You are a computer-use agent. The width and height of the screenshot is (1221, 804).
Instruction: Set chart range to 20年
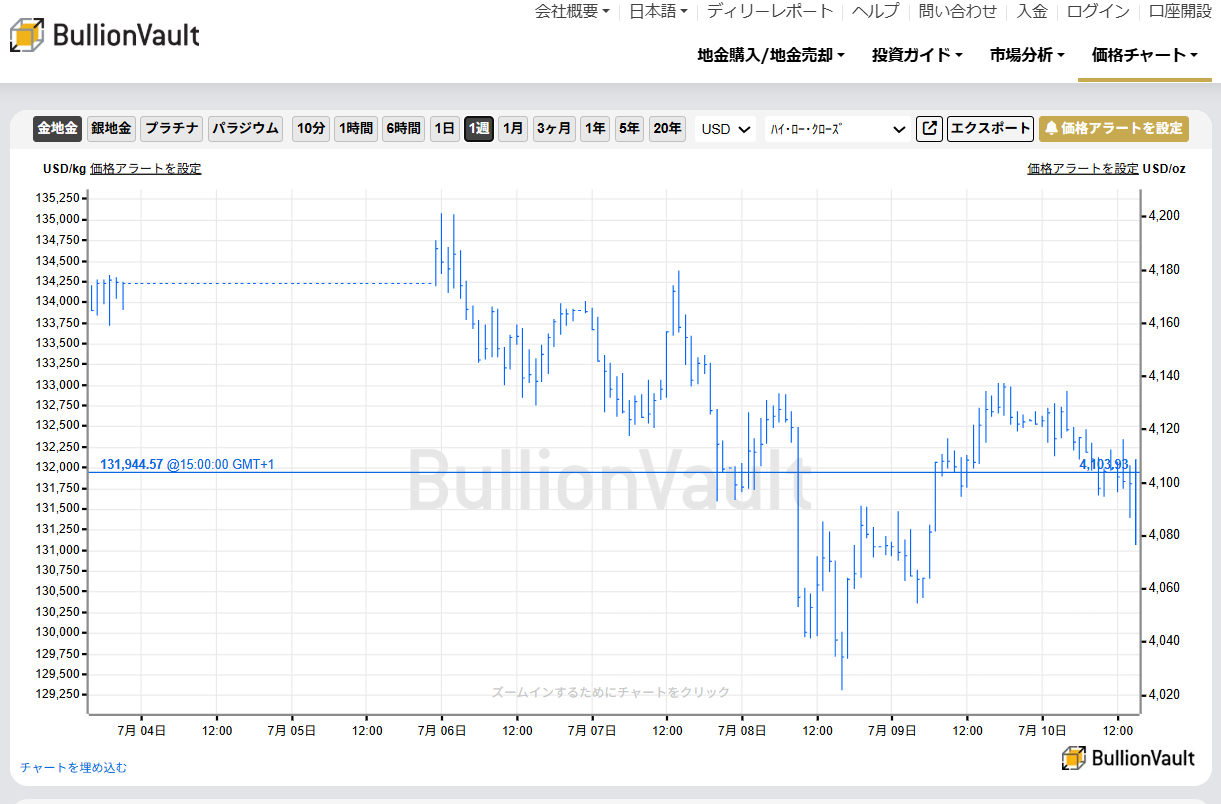[667, 129]
